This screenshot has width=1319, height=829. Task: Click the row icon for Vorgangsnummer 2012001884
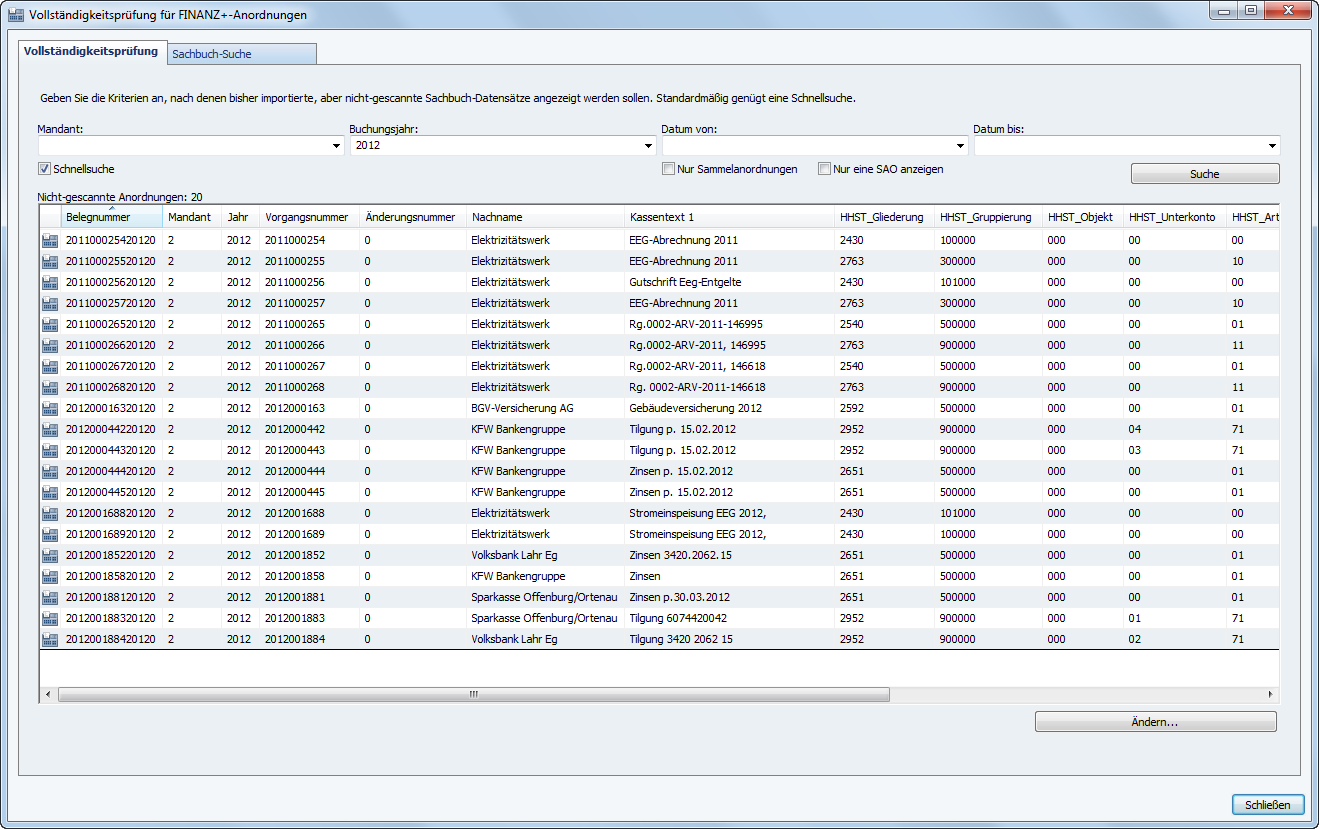[50, 639]
